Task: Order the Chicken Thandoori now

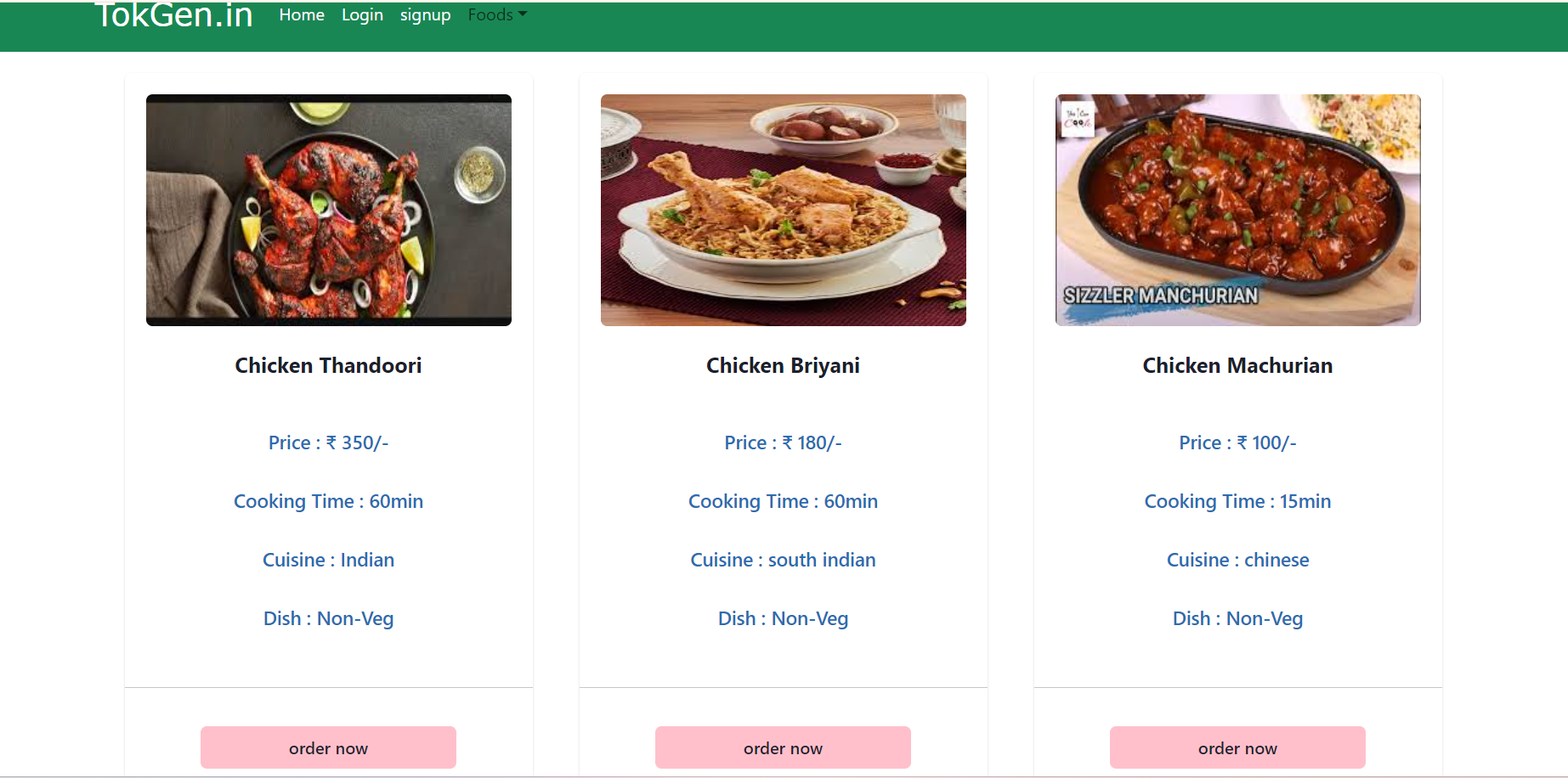Action: (x=328, y=747)
